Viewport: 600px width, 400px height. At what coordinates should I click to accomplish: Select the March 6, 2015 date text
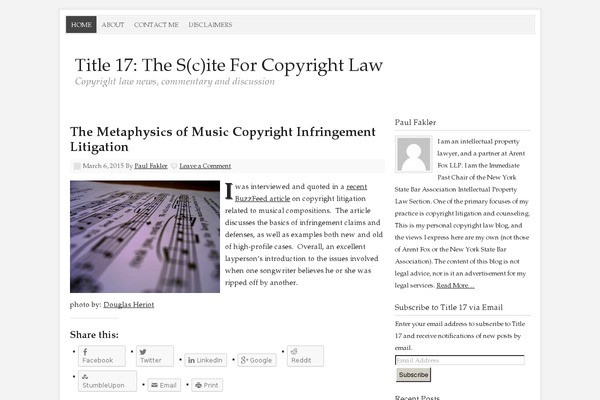pyautogui.click(x=103, y=166)
